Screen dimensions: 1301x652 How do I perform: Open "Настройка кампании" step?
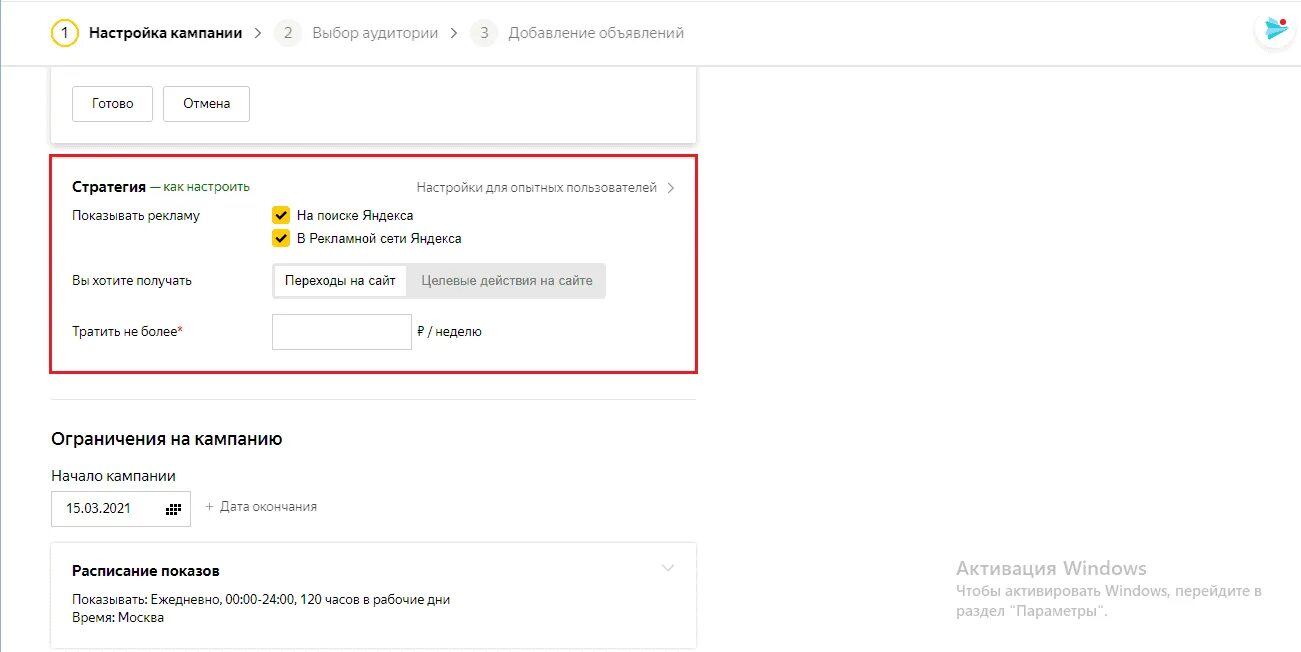click(165, 33)
